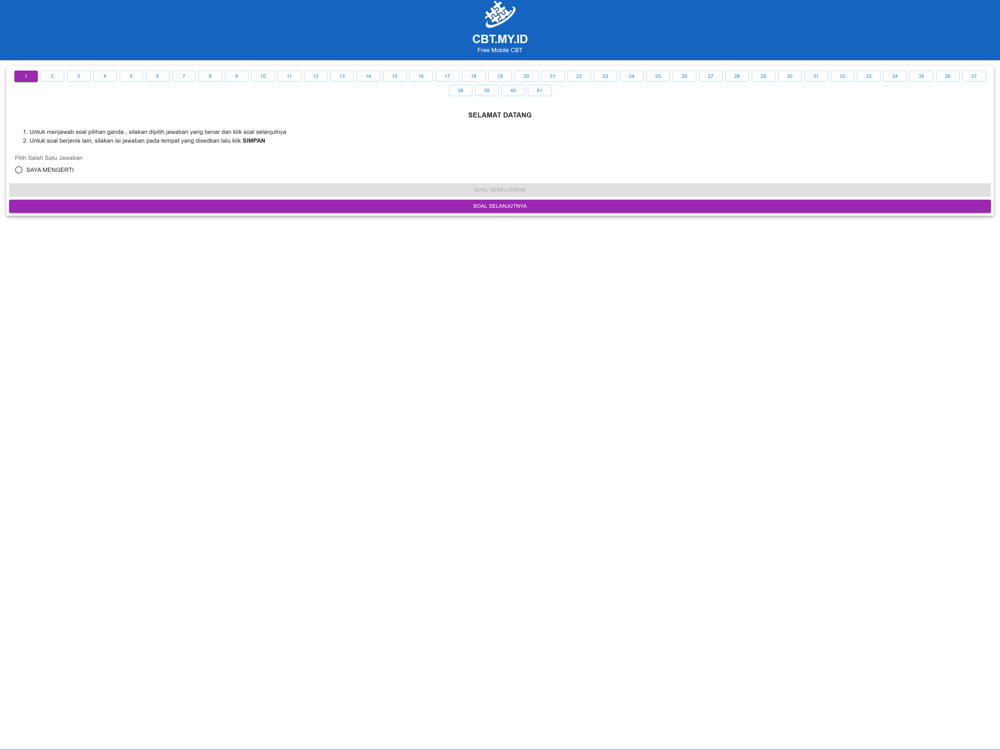Viewport: 1000px width, 750px height.
Task: Open question number 26
Action: tap(684, 76)
